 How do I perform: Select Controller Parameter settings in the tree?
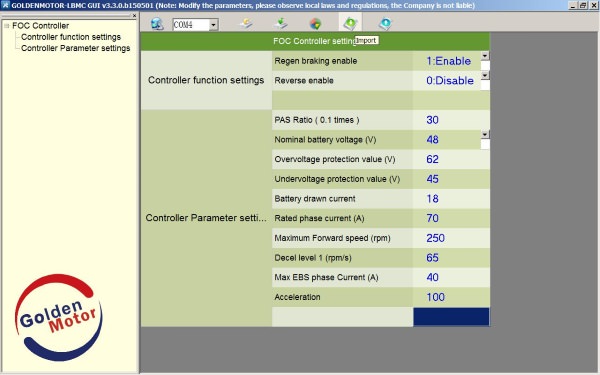click(x=75, y=48)
